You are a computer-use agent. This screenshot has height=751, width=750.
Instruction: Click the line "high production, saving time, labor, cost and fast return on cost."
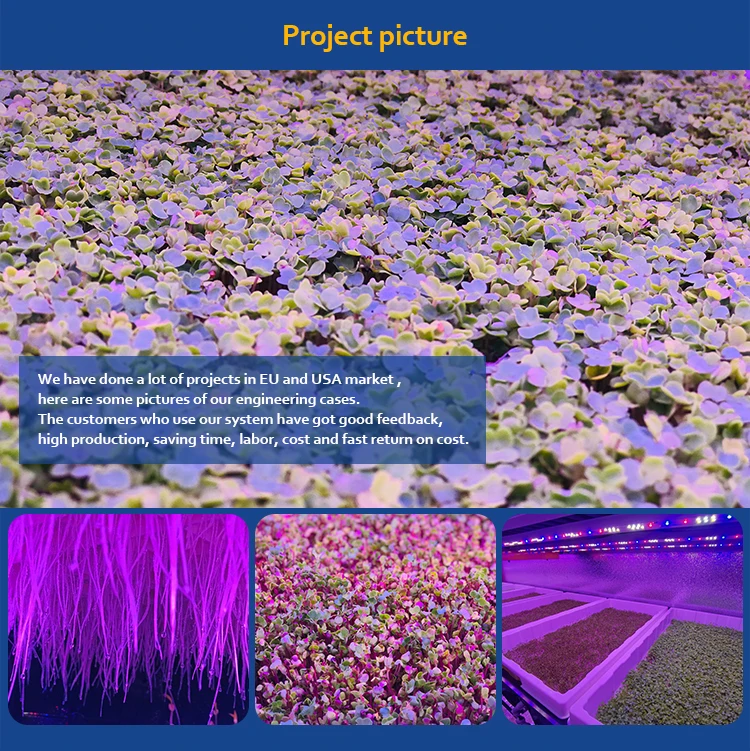tap(253, 439)
